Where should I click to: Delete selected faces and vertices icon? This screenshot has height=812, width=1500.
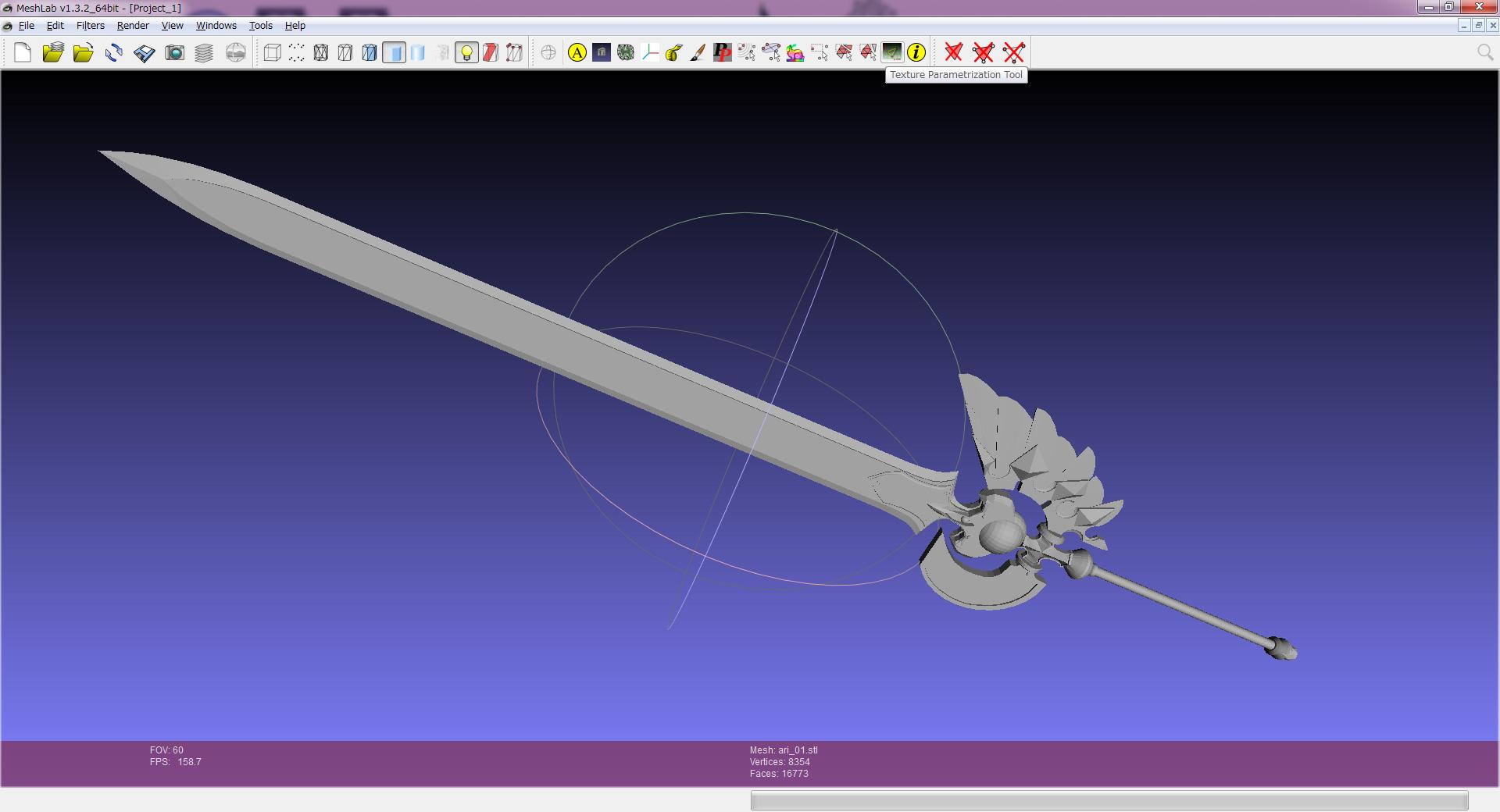click(x=984, y=52)
